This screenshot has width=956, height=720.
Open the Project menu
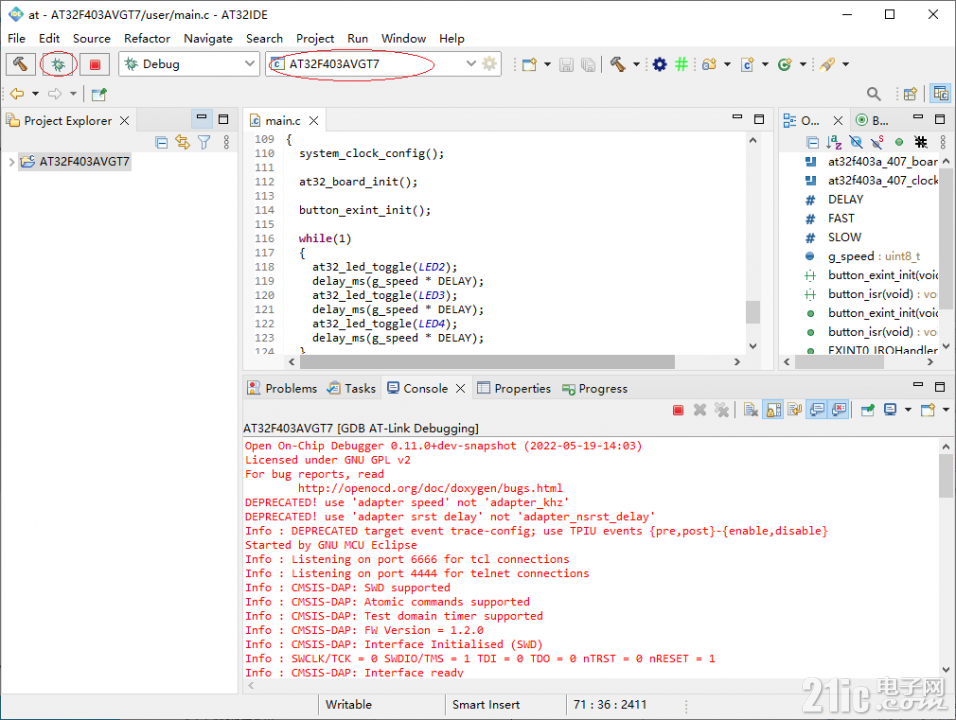[315, 38]
